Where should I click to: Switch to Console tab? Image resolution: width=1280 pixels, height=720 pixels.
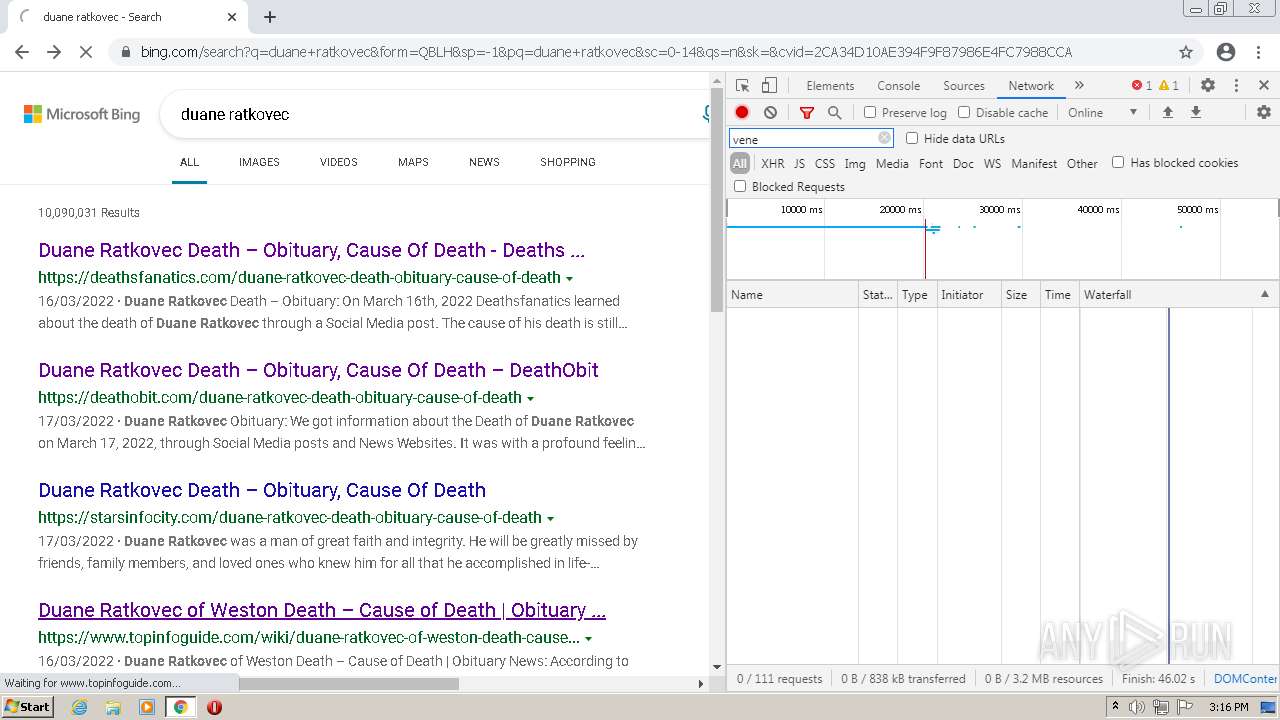click(898, 86)
